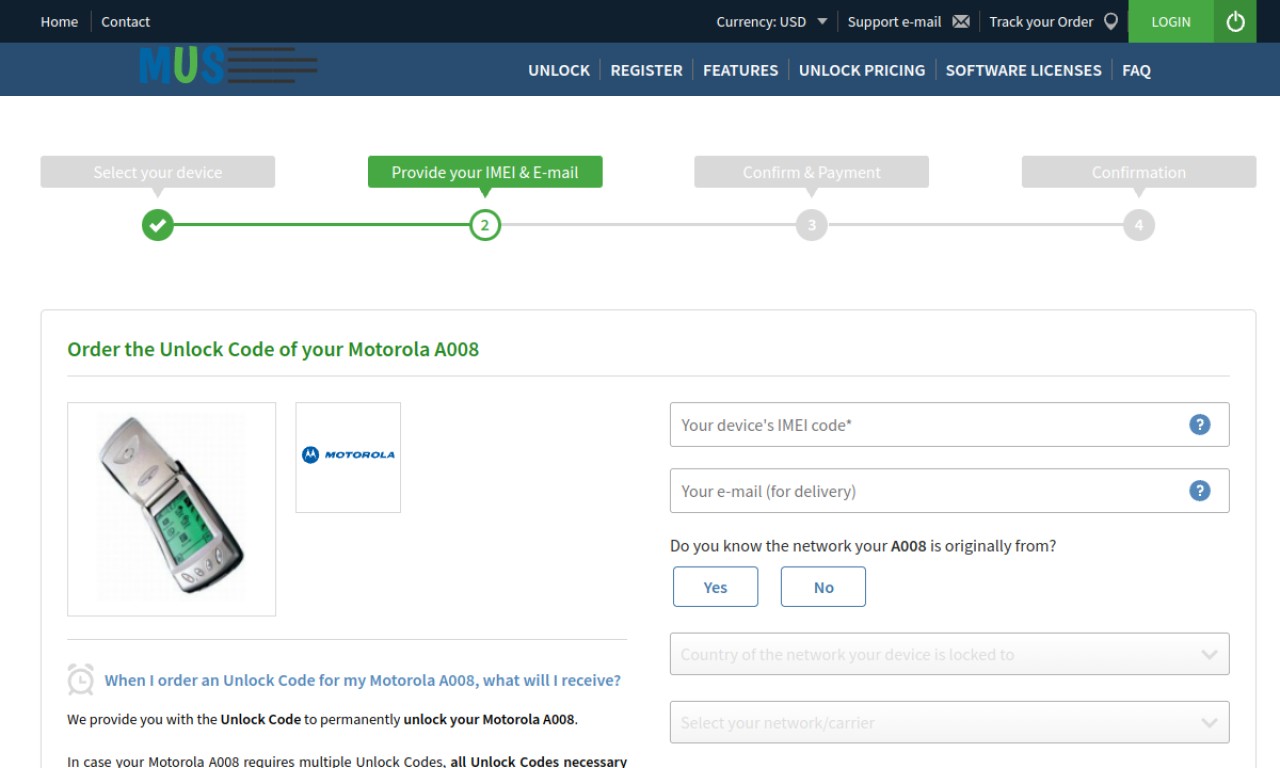Click the step 2 circle in the progress bar
The height and width of the screenshot is (768, 1280).
485,225
